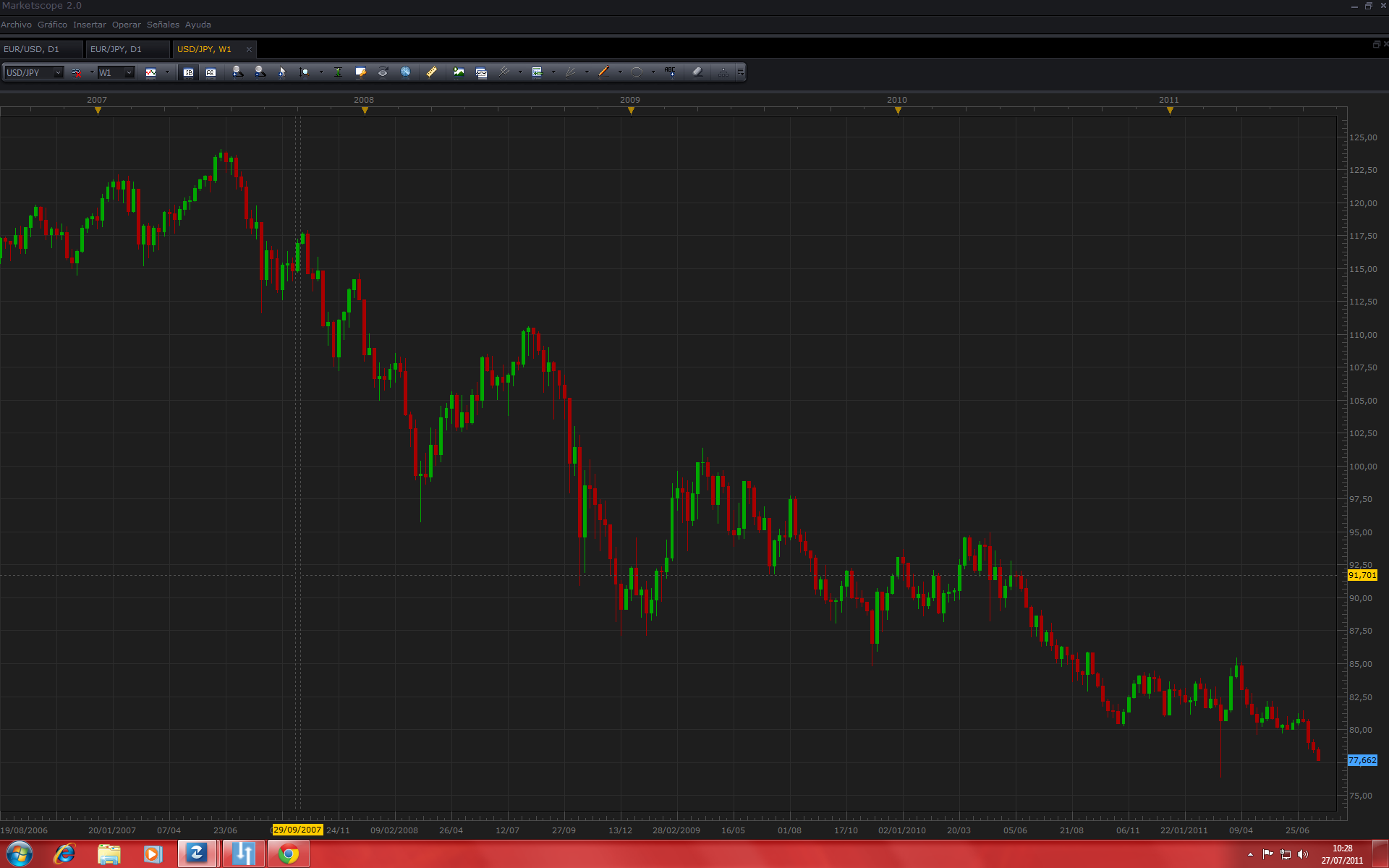
Task: Click the blue globe icon in toolbar
Action: pos(406,72)
